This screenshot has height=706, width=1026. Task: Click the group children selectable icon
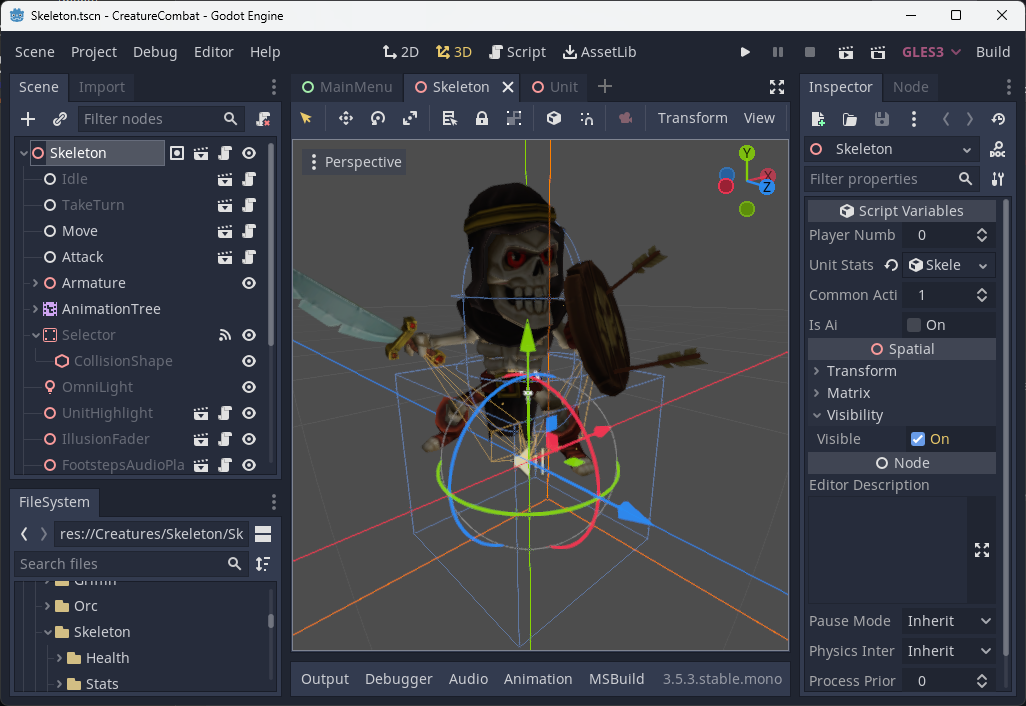tap(514, 118)
